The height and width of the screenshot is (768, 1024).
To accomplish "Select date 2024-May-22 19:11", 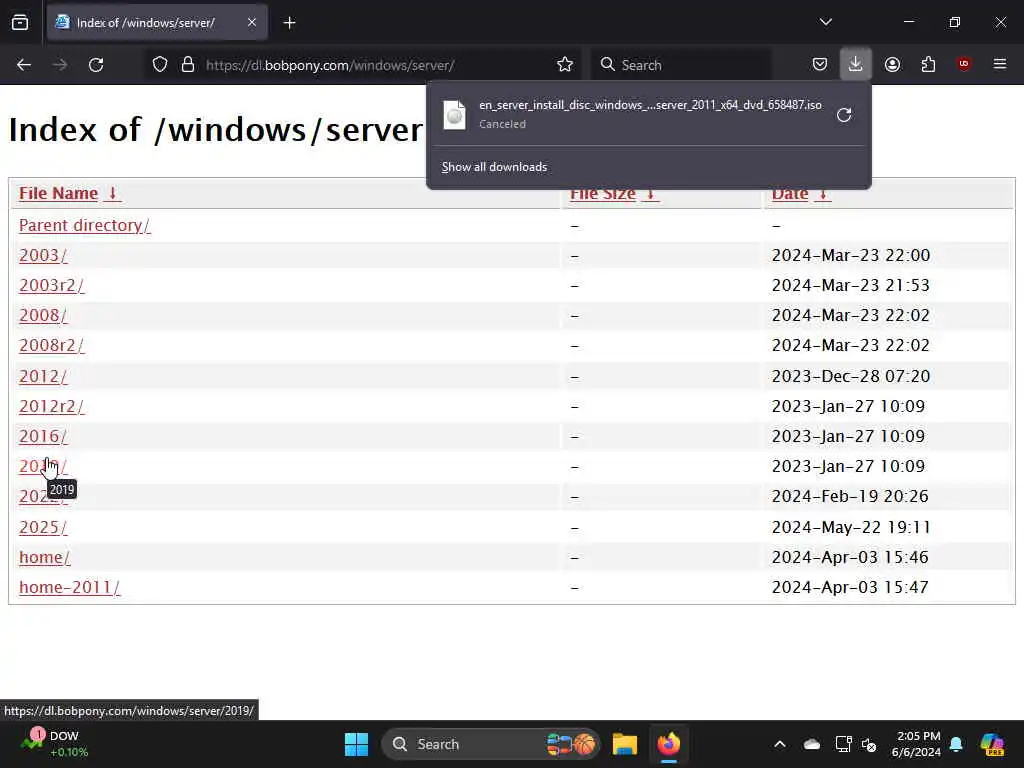I will click(x=851, y=527).
